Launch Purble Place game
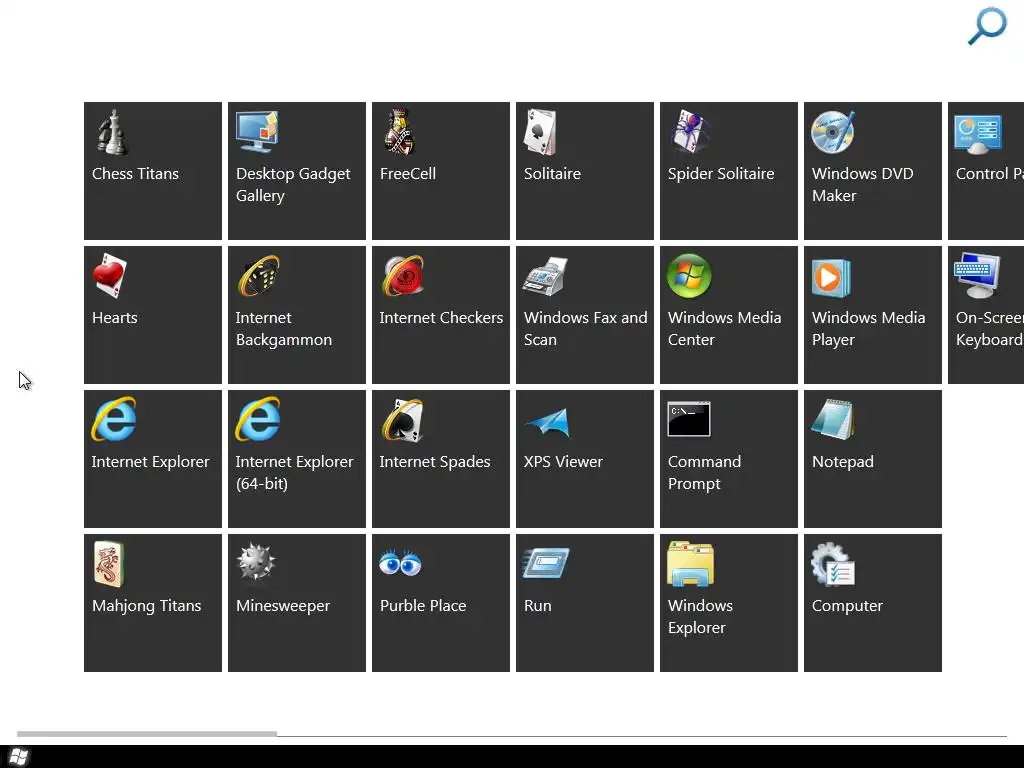Image resolution: width=1024 pixels, height=768 pixels. tap(441, 603)
